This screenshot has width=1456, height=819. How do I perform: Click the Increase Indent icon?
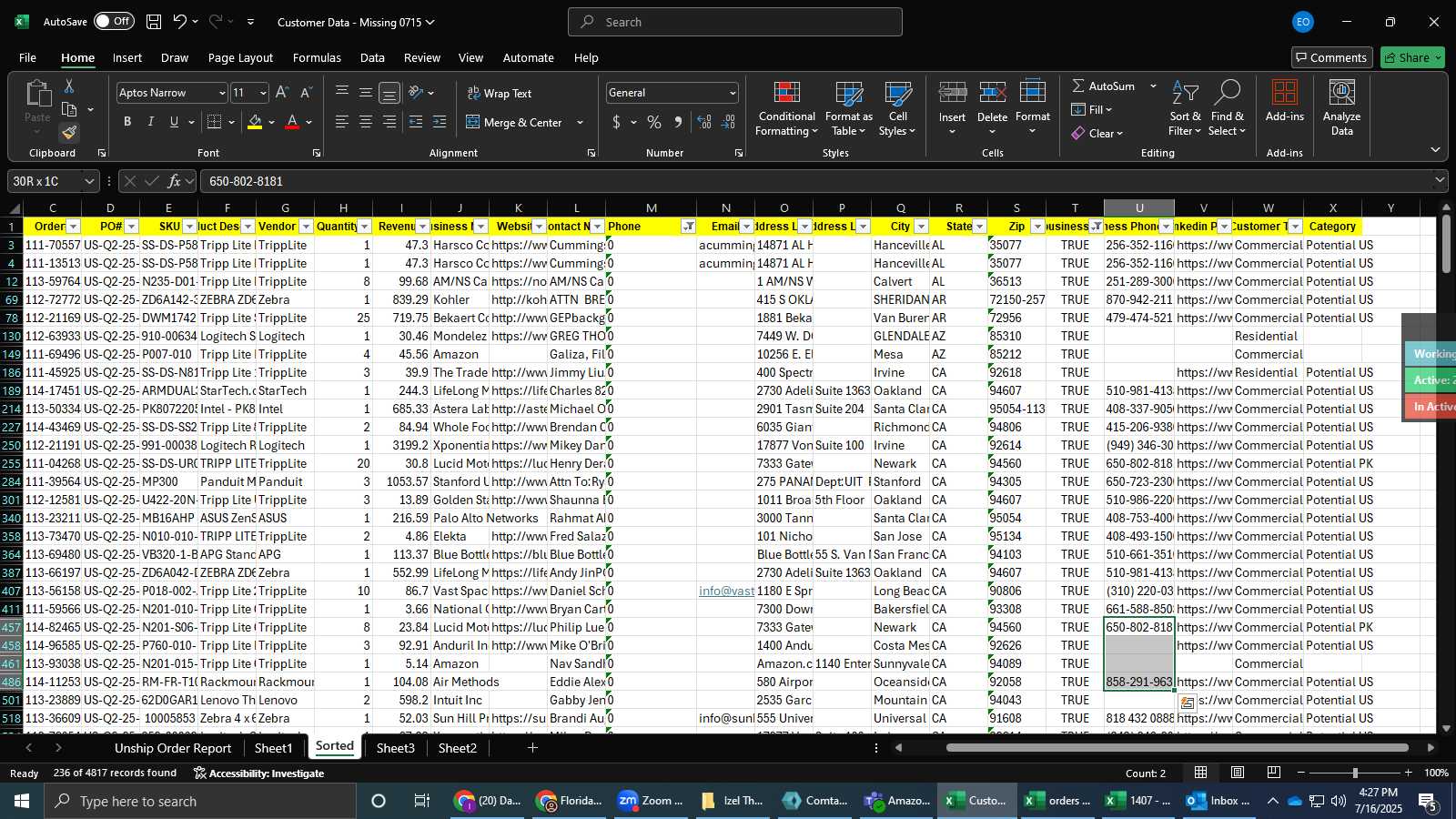point(440,122)
